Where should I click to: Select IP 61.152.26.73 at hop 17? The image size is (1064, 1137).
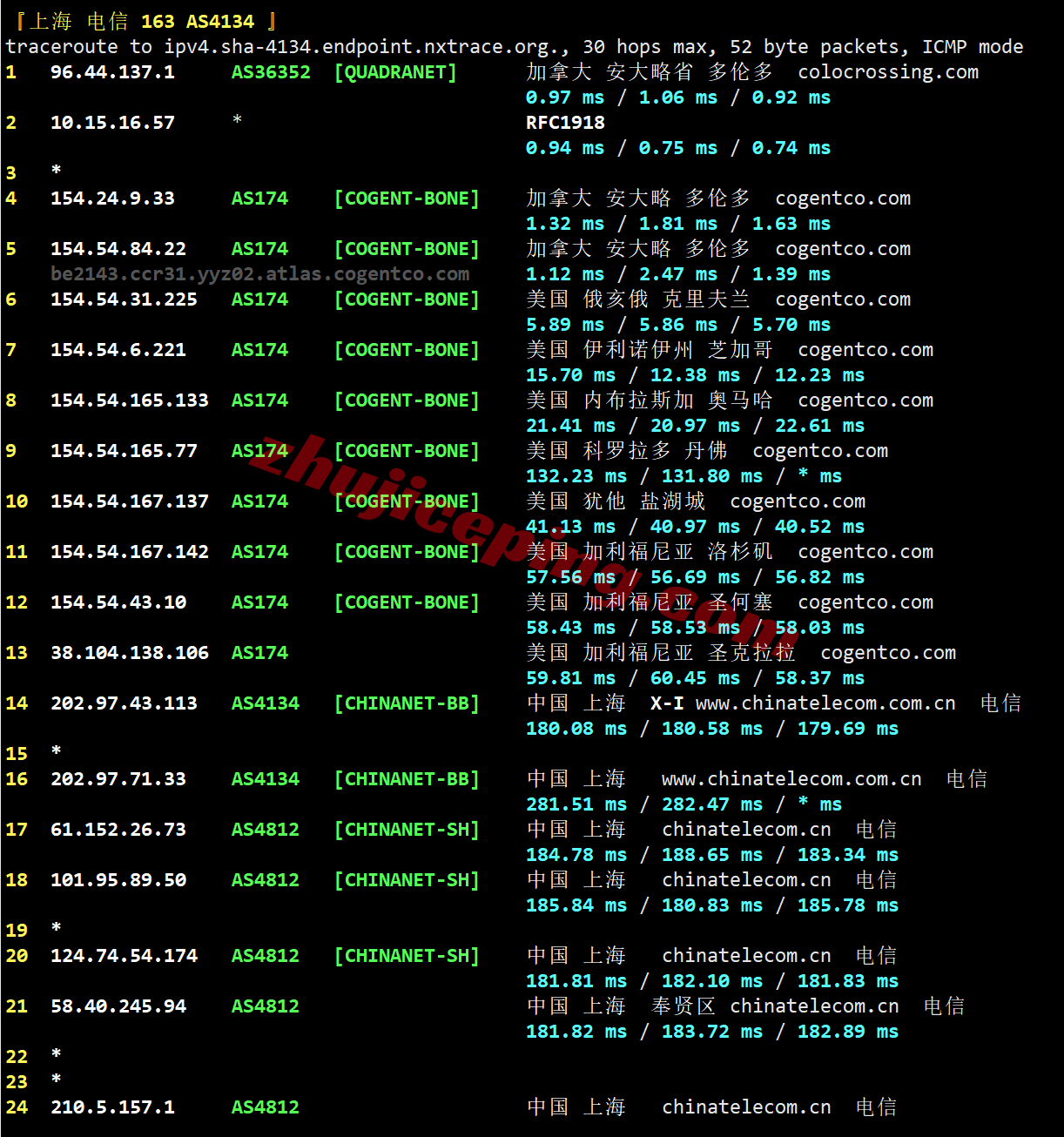click(118, 830)
